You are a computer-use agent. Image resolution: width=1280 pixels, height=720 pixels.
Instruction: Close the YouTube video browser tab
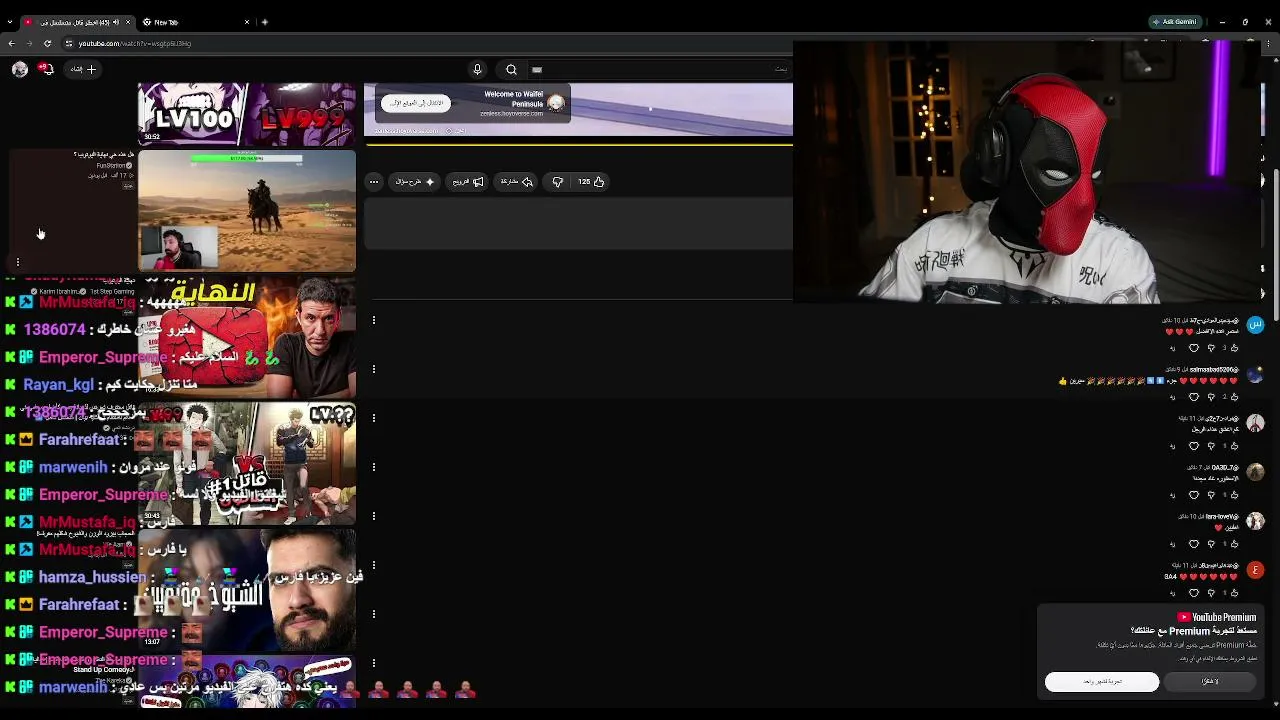pyautogui.click(x=127, y=22)
